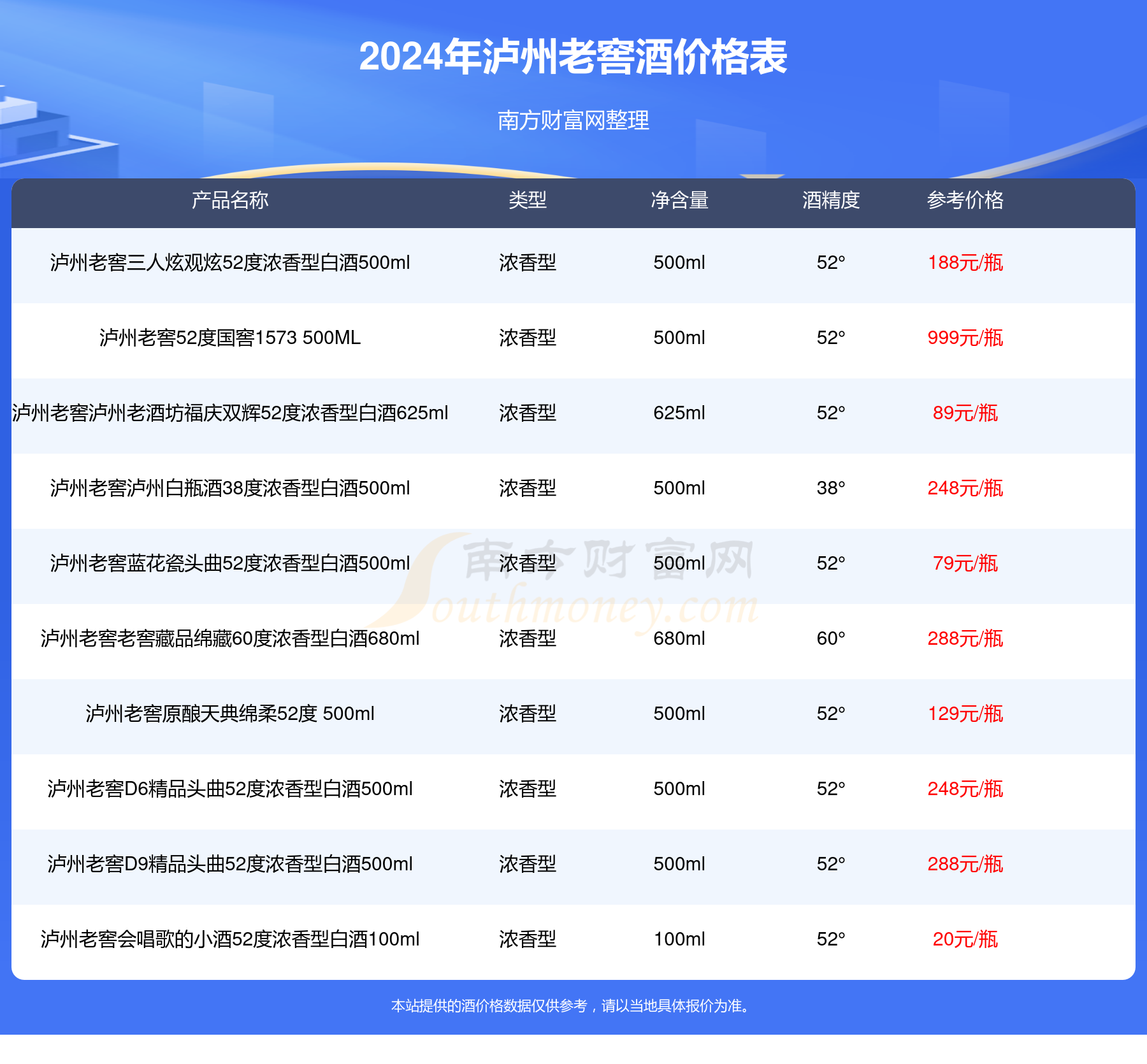Click the 38° alcohol content cell
This screenshot has height=1064, width=1147.
pyautogui.click(x=831, y=488)
